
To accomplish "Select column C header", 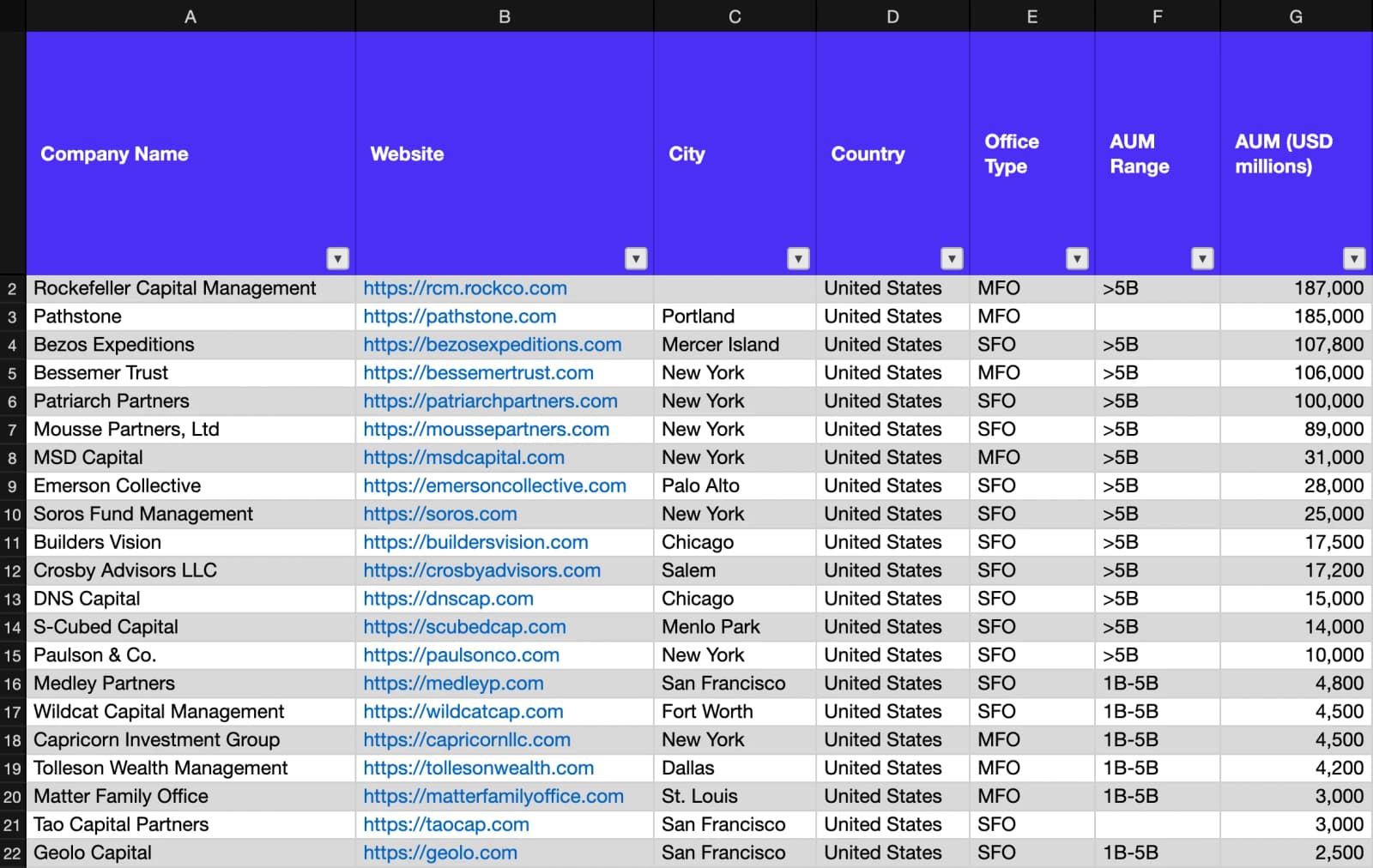I will coord(735,16).
